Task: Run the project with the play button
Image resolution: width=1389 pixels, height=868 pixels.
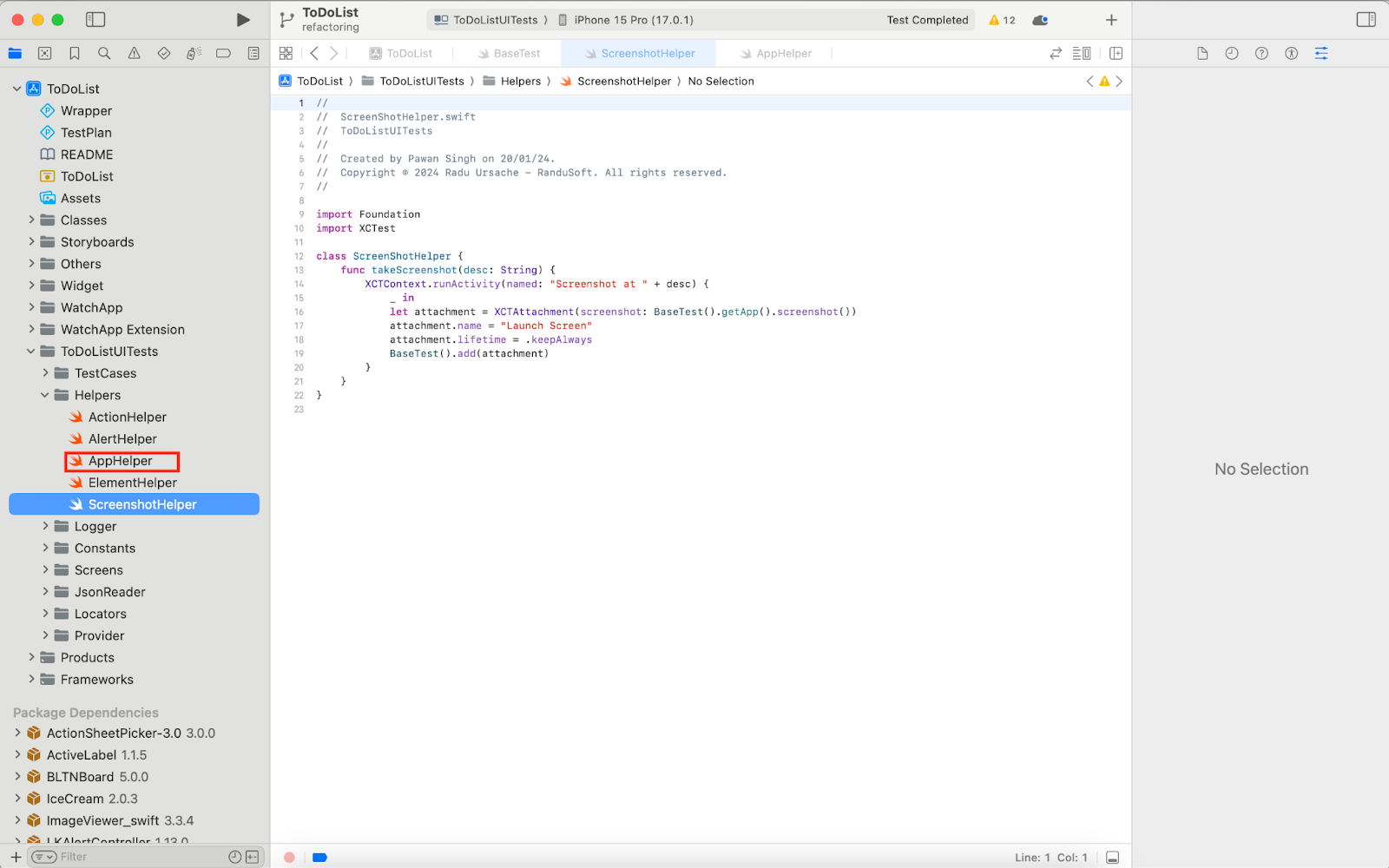Action: 243,20
